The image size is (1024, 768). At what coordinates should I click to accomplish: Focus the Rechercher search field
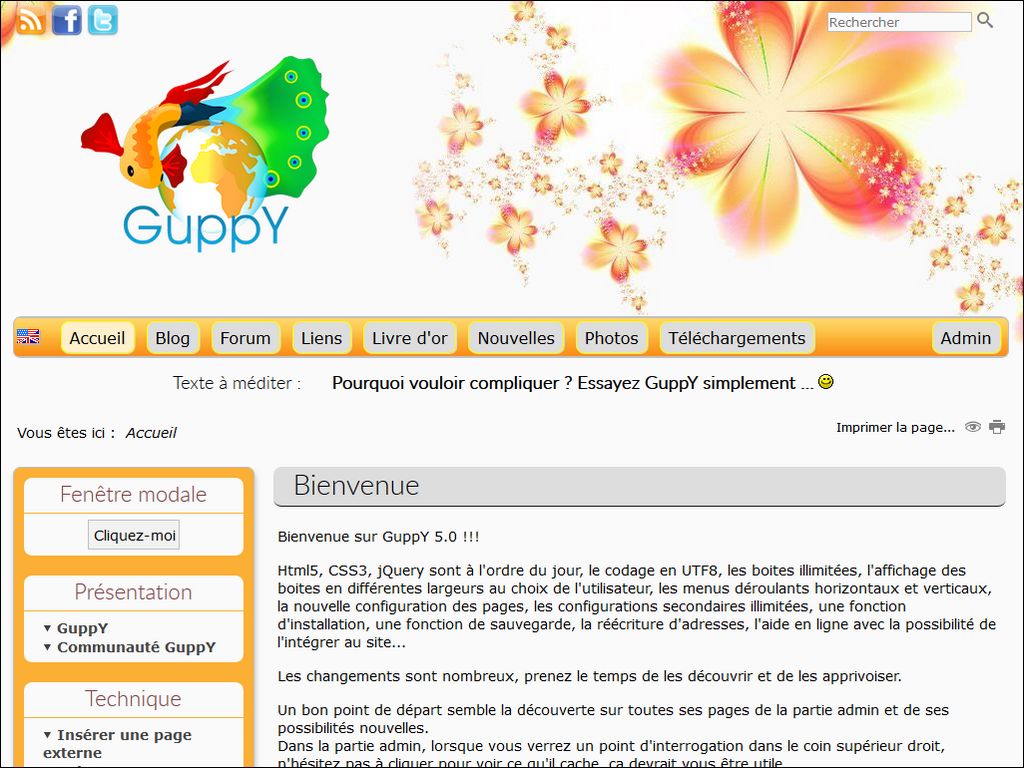(x=899, y=22)
